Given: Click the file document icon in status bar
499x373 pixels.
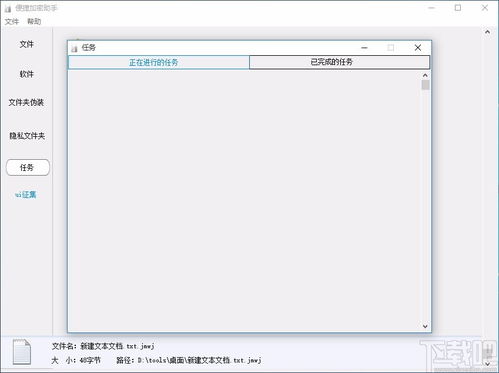Looking at the screenshot, I should coord(22,352).
